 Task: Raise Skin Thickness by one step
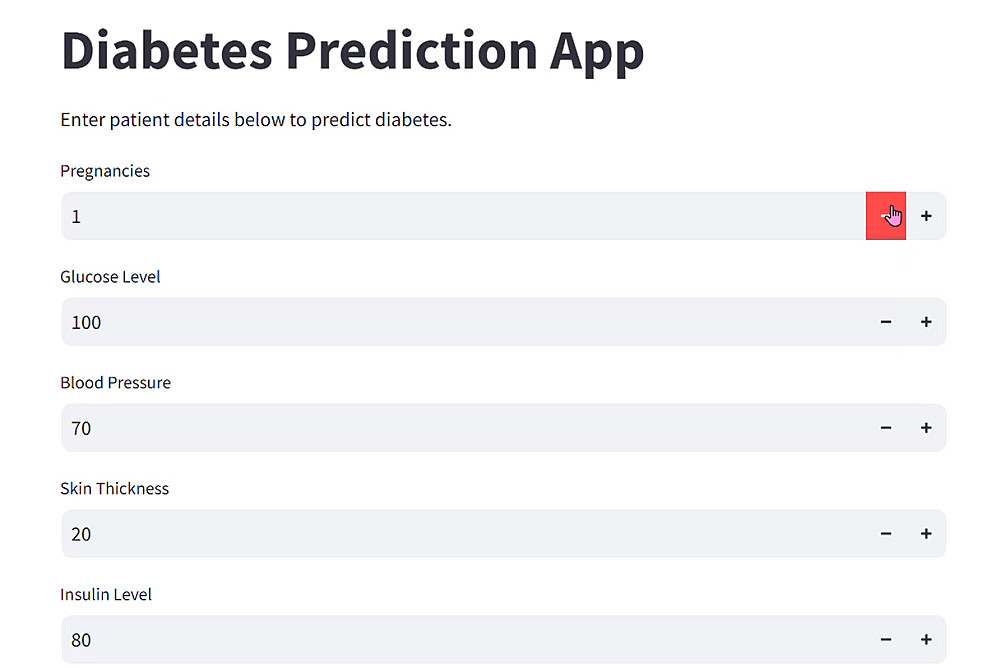(x=926, y=534)
